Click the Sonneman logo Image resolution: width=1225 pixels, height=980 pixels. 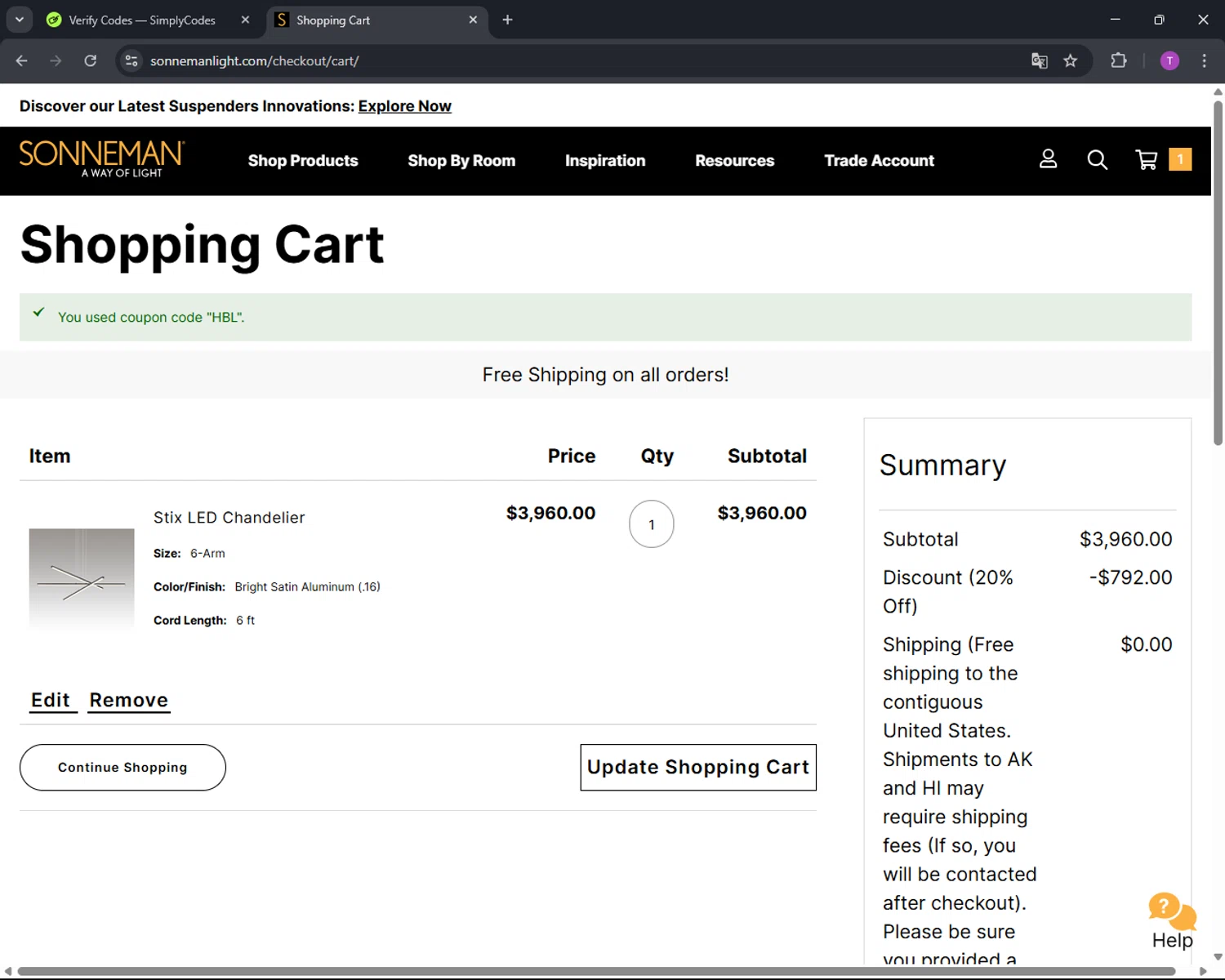pos(102,158)
